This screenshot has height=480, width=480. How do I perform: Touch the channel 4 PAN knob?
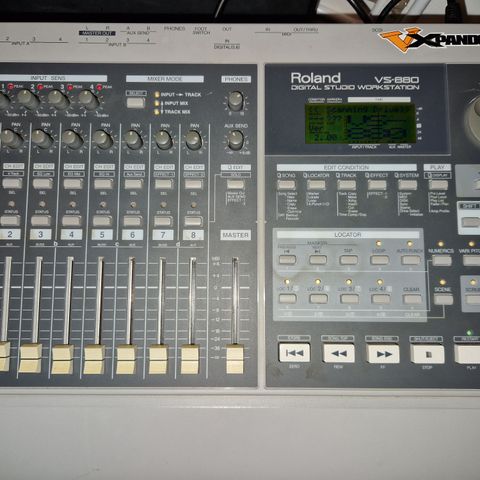(x=73, y=139)
